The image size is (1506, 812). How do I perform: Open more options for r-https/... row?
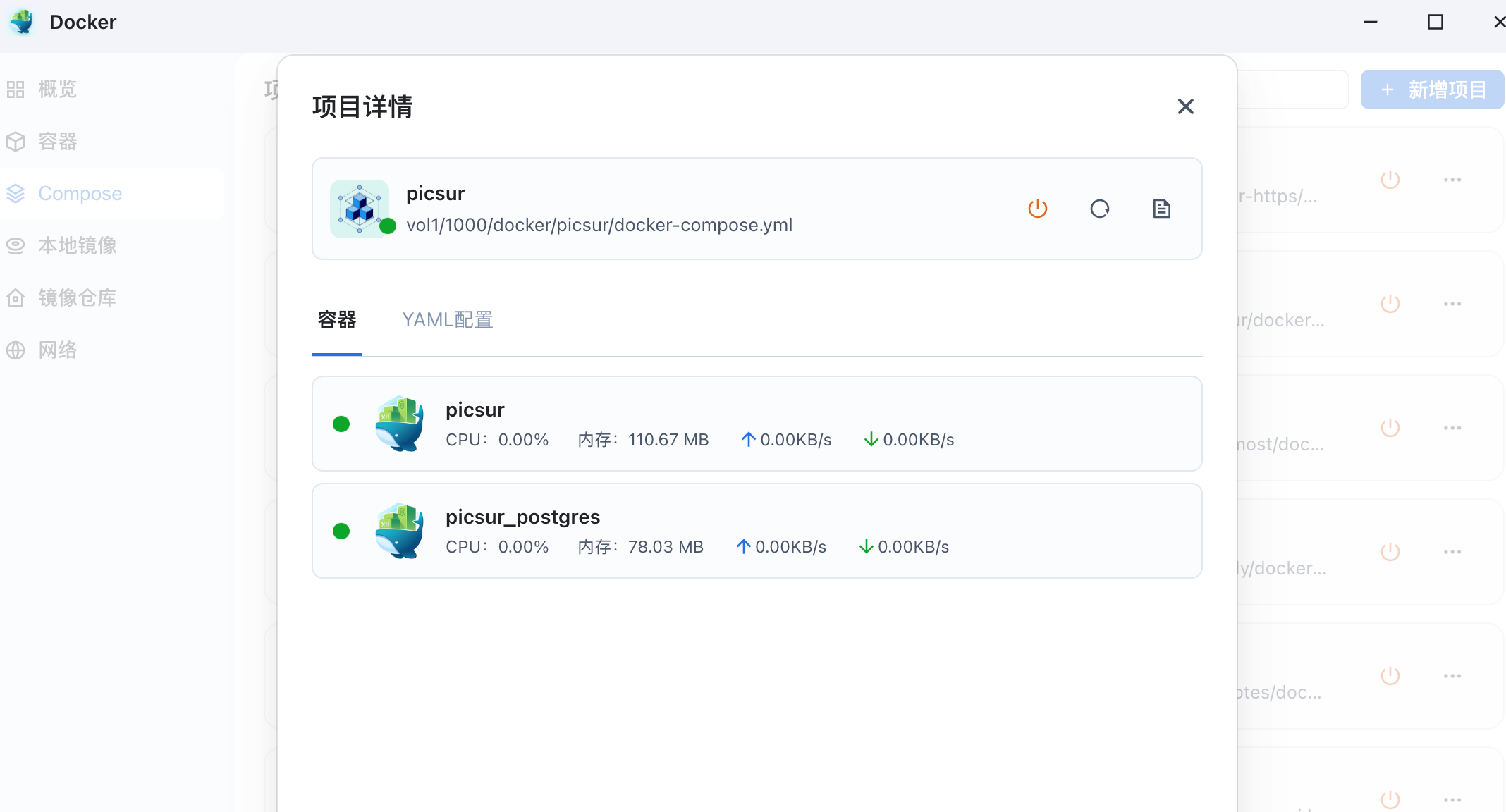[x=1452, y=180]
